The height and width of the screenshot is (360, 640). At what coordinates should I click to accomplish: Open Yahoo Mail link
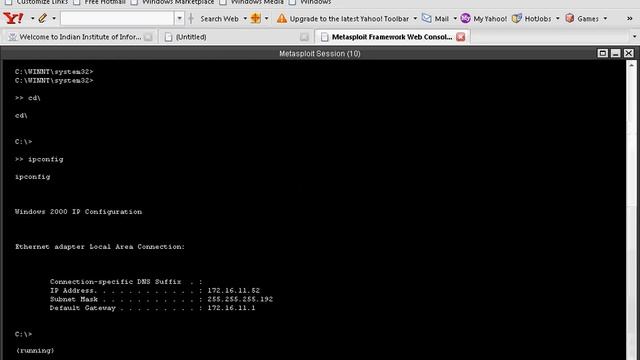tap(442, 19)
